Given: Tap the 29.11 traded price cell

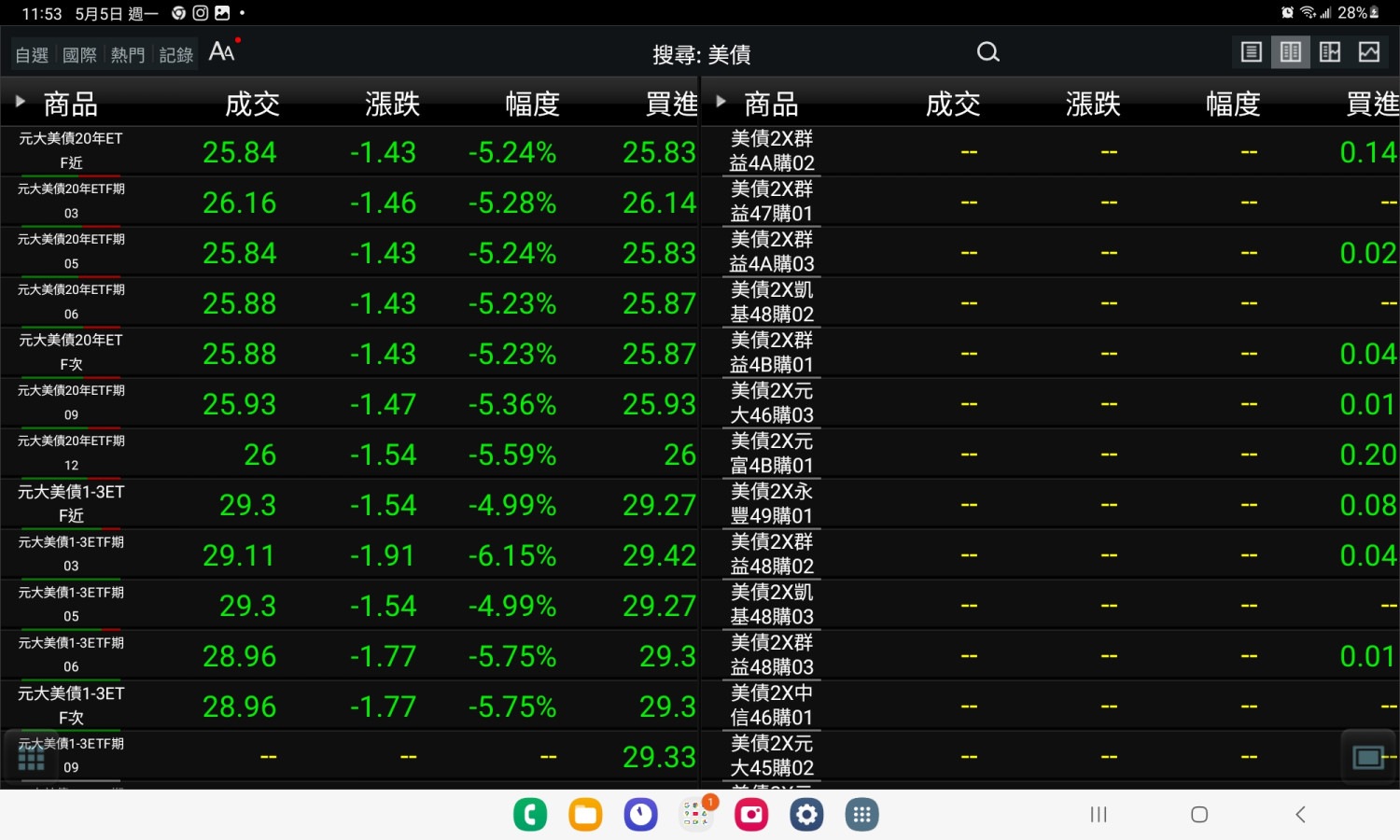Looking at the screenshot, I should (x=239, y=555).
